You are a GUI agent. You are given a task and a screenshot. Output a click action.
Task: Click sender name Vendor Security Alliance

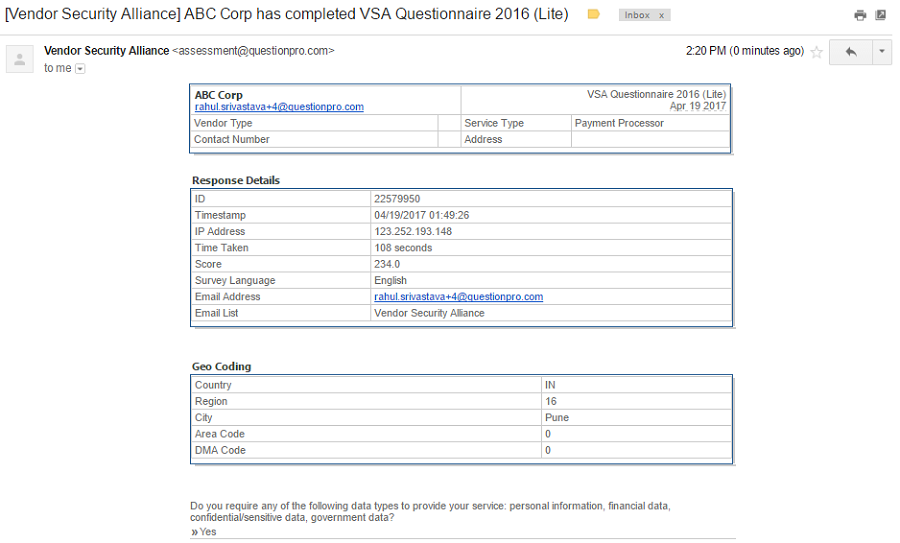107,51
